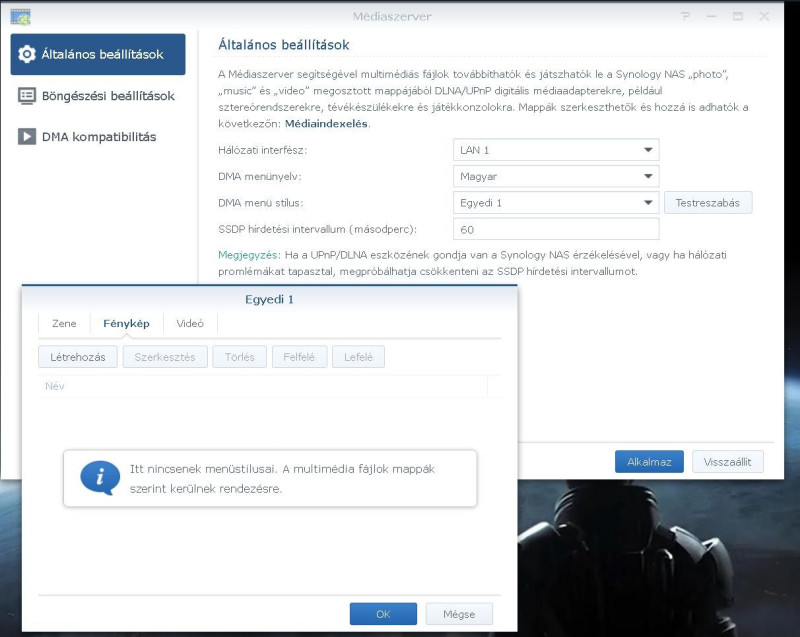Click the Törlés button
Viewport: 800px width, 637px height.
coord(239,357)
